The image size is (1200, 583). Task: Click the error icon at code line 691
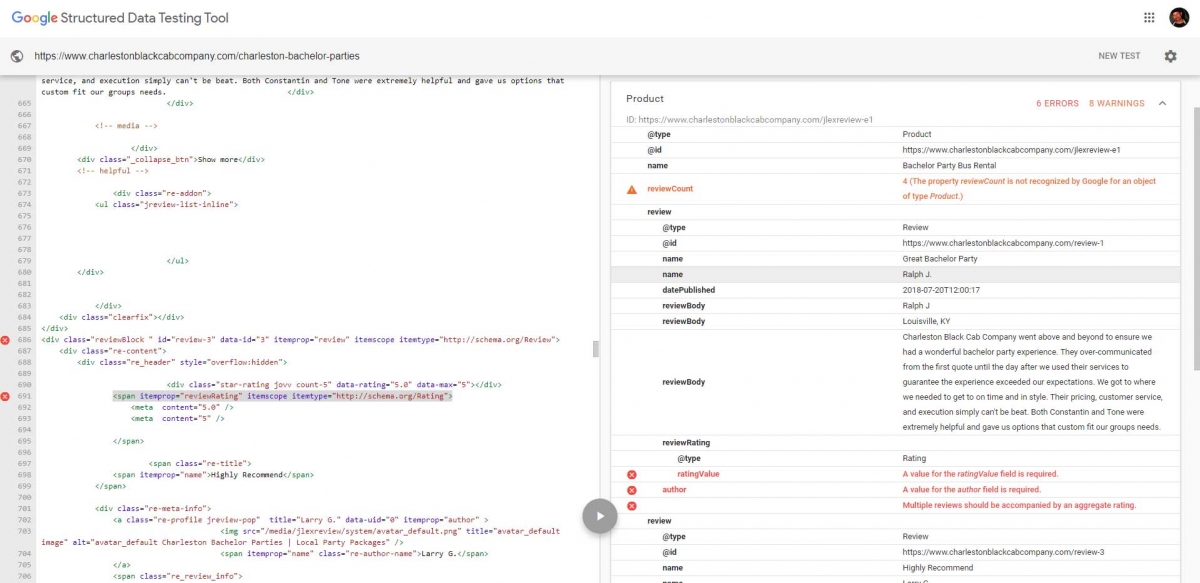click(6, 397)
